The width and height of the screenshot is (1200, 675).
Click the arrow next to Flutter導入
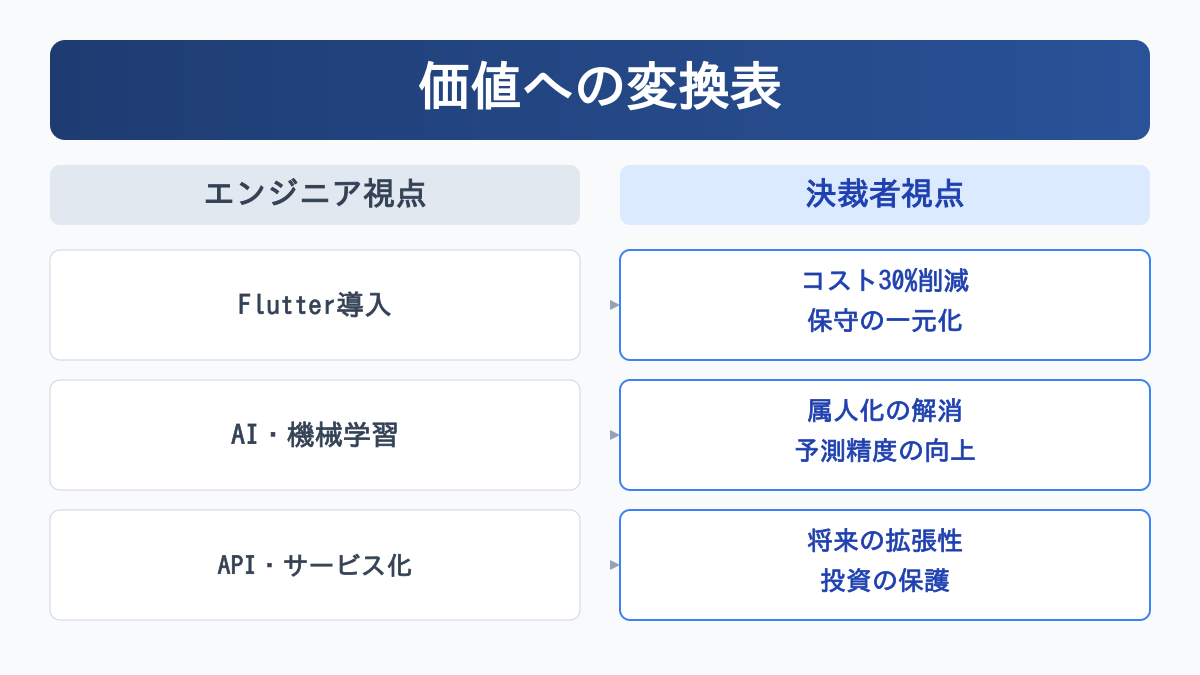tap(614, 305)
